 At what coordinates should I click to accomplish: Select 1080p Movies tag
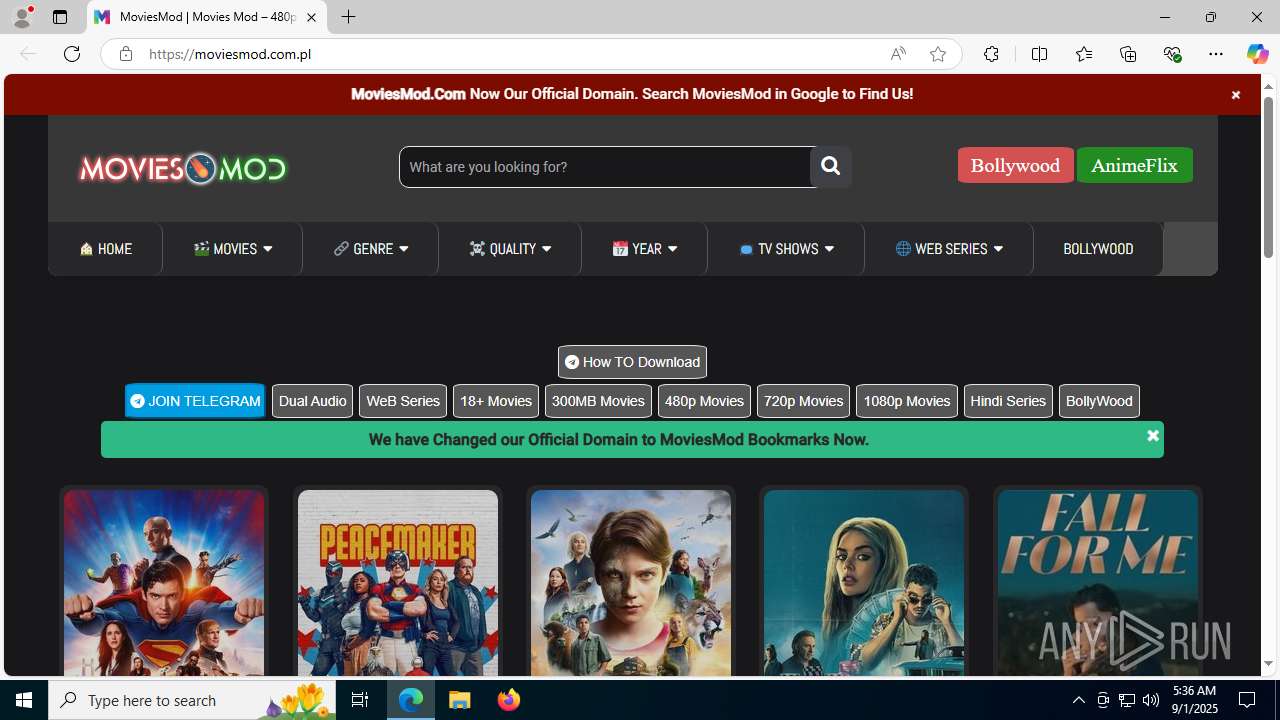click(906, 401)
